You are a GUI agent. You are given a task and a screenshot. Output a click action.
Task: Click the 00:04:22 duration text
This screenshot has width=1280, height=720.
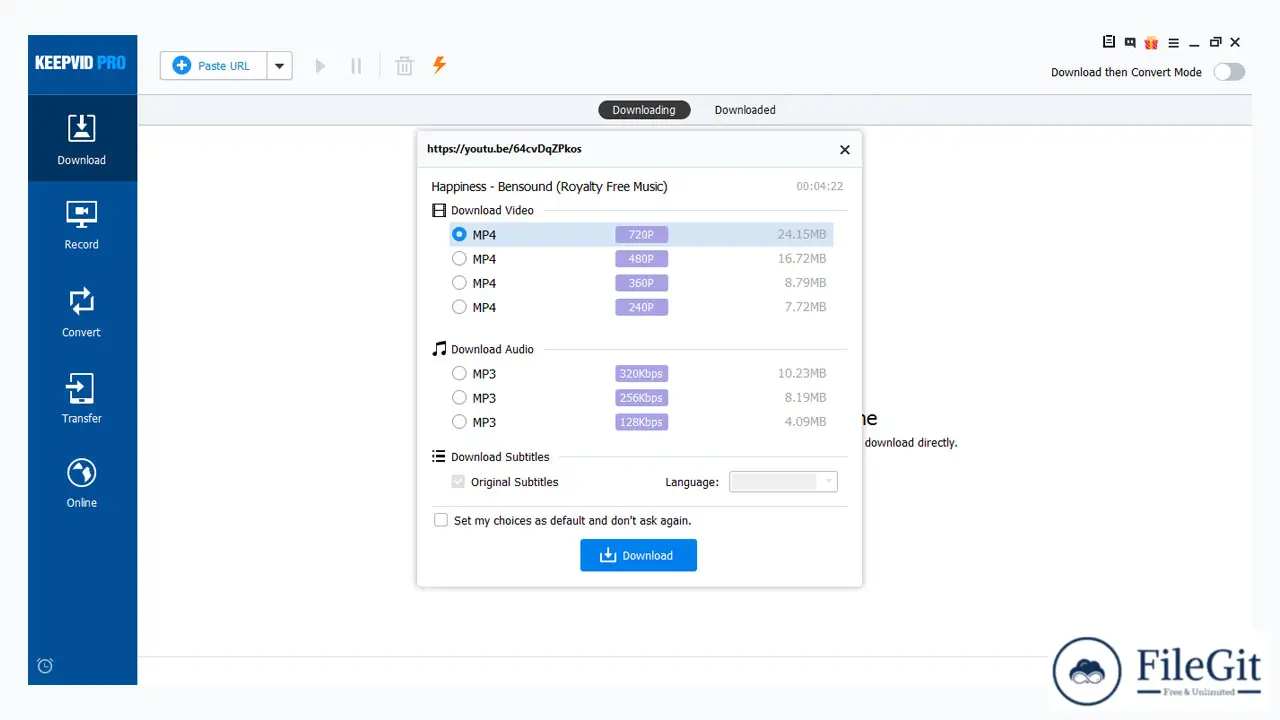click(x=819, y=187)
